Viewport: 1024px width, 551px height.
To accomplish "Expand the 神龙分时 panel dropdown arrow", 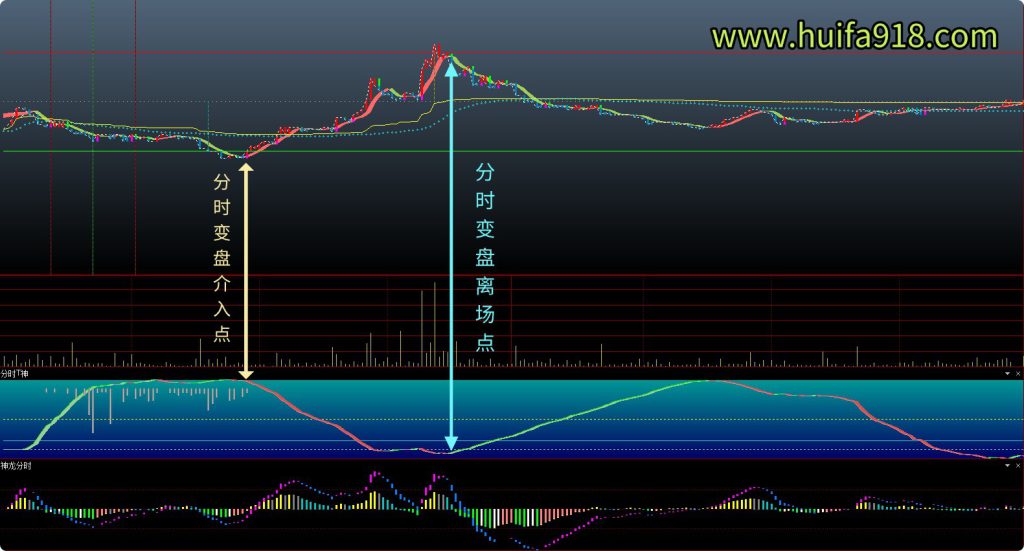I will coord(1007,465).
